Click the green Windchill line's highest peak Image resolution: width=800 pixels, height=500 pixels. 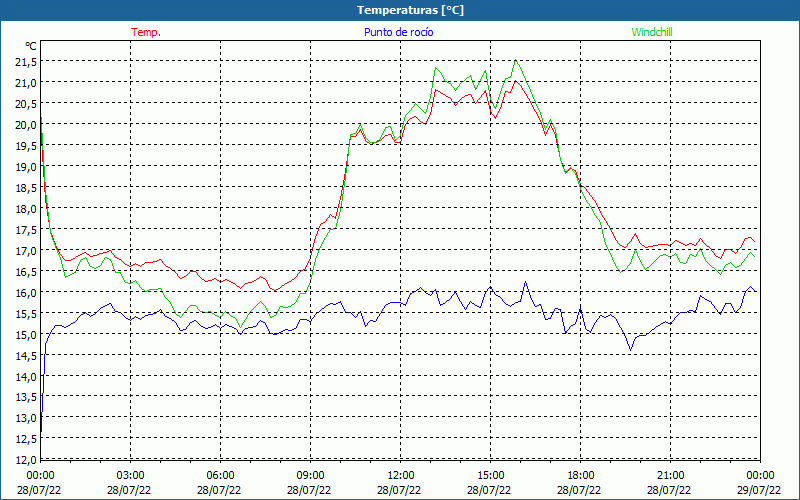point(516,60)
